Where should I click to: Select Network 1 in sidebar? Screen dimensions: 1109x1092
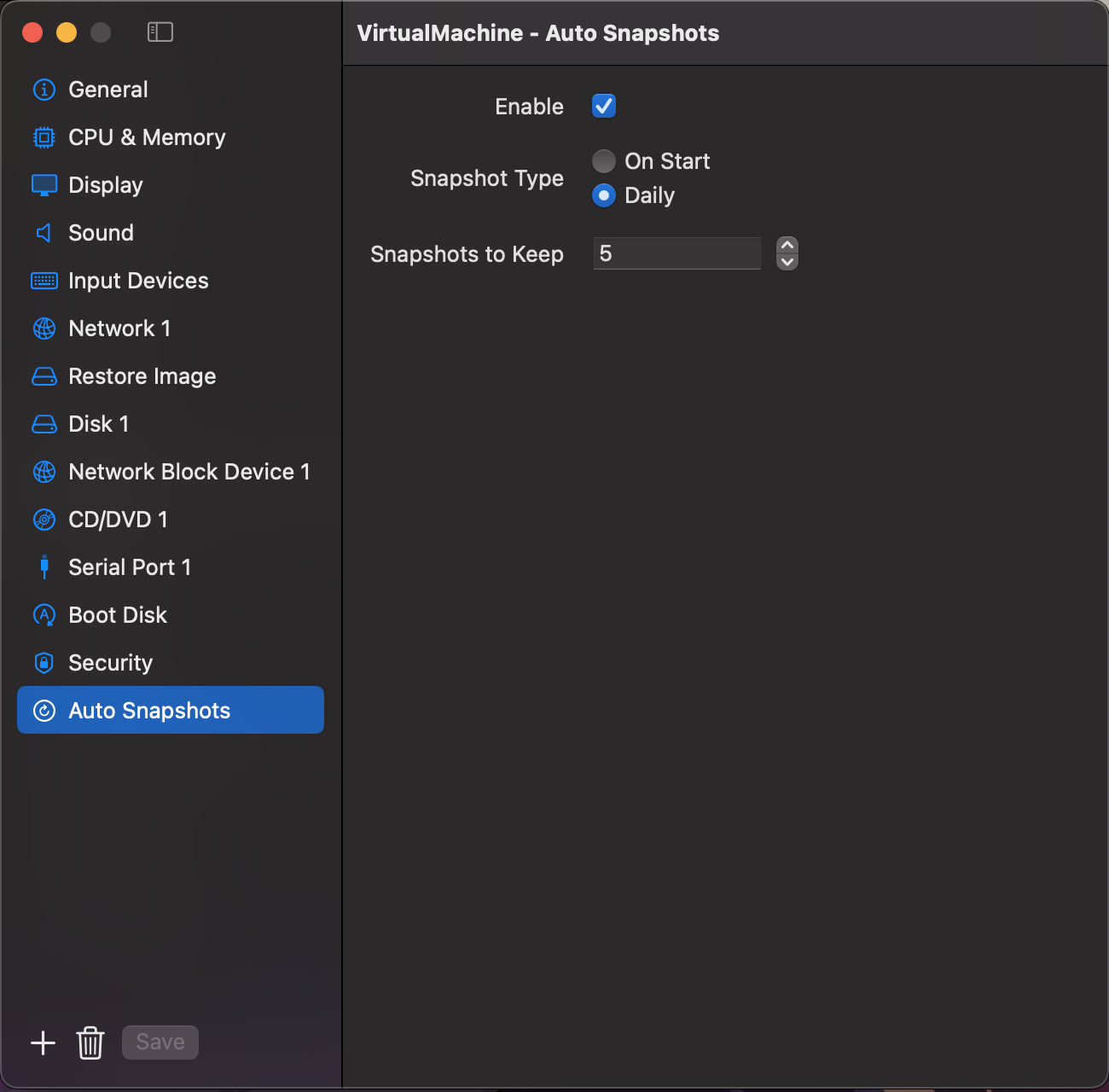(171, 328)
